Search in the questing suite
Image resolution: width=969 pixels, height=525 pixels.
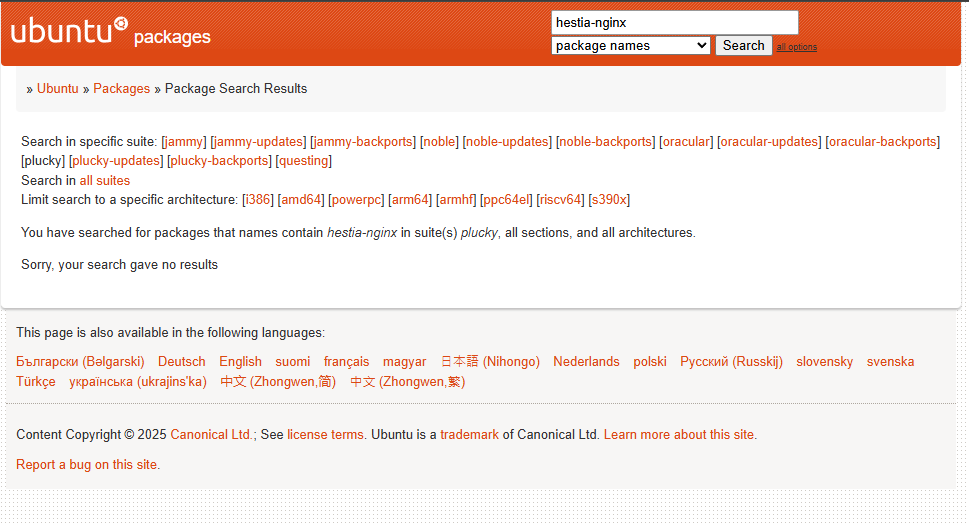[x=303, y=161]
